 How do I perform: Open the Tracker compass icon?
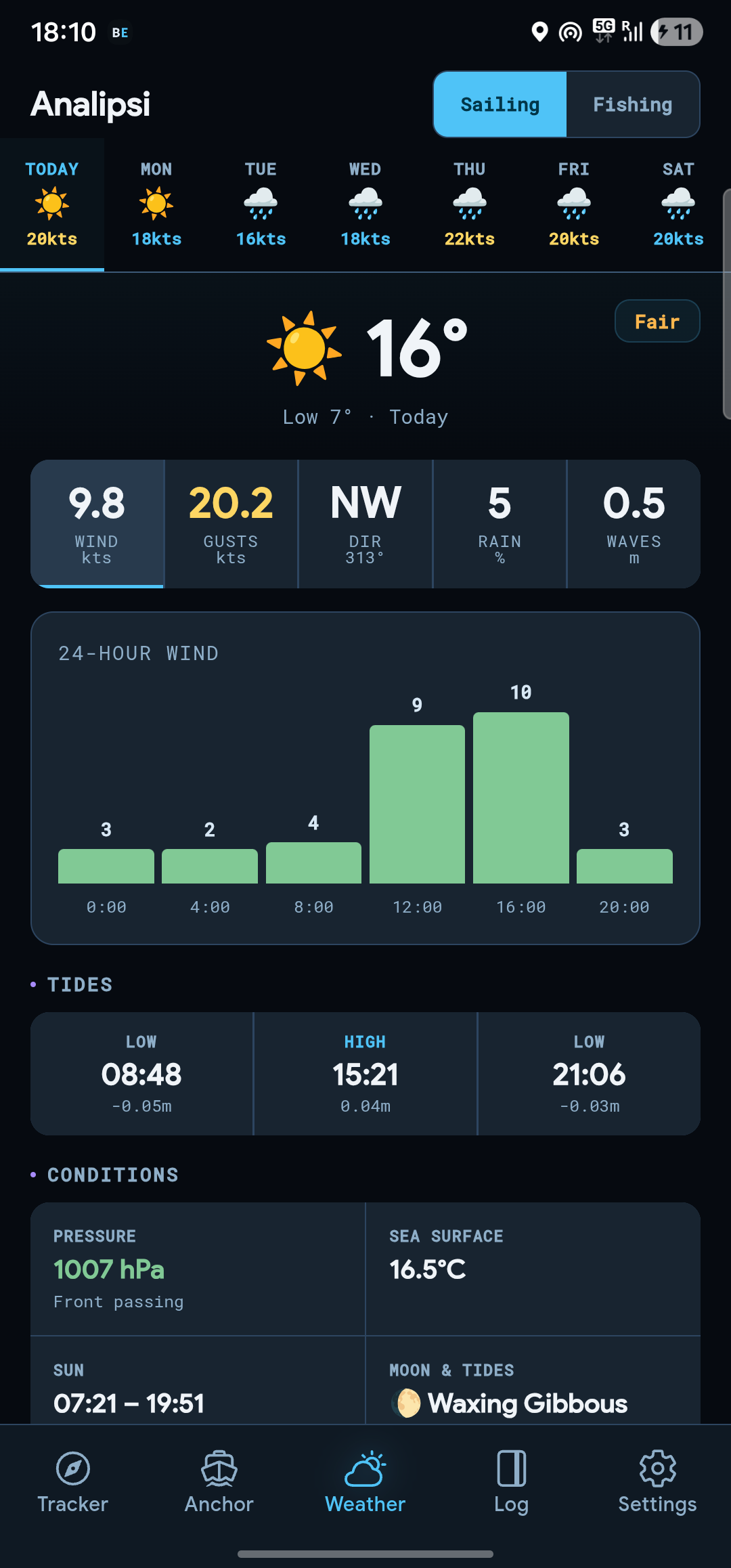(72, 1468)
